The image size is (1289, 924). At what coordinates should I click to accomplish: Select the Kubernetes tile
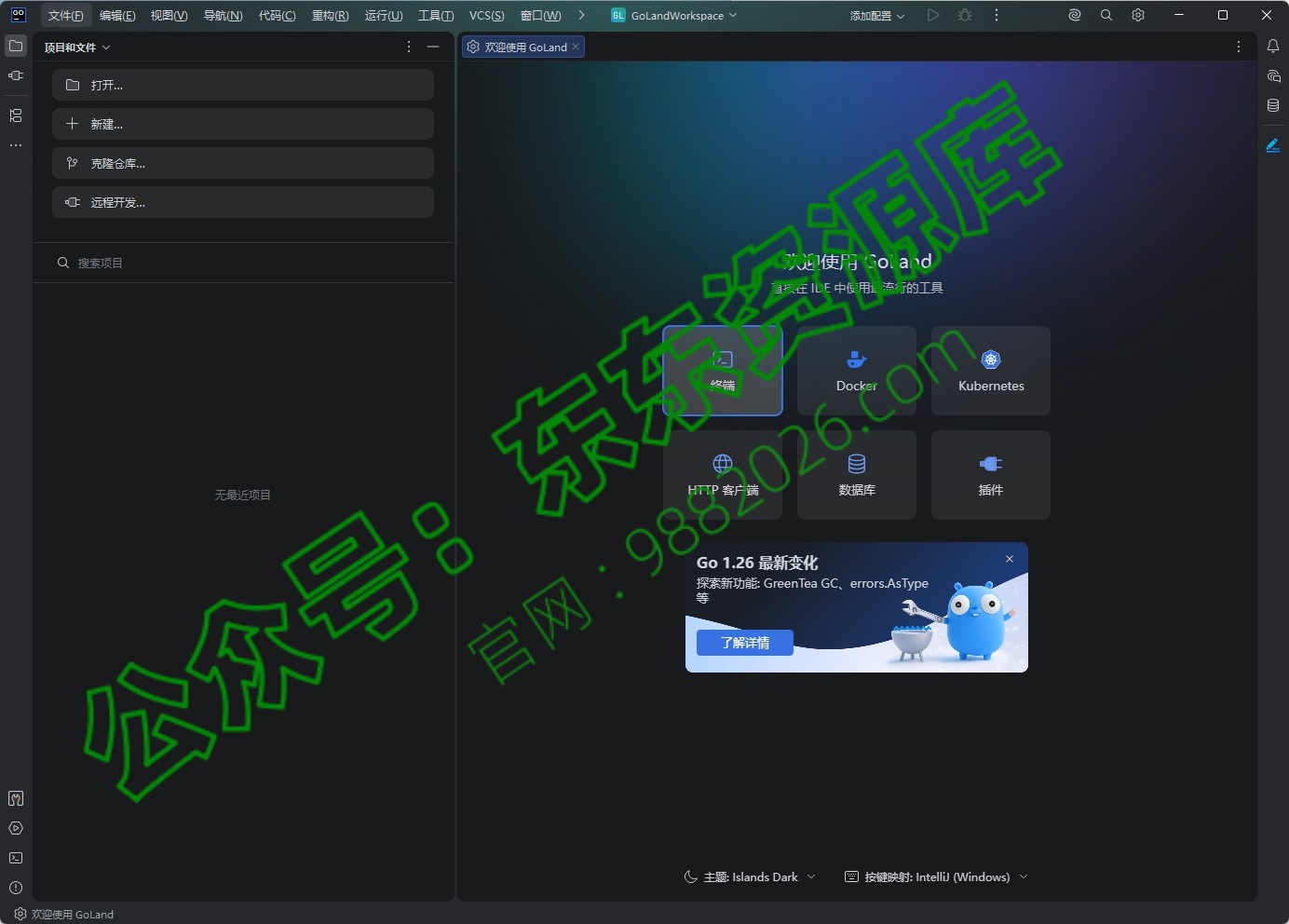click(x=991, y=371)
